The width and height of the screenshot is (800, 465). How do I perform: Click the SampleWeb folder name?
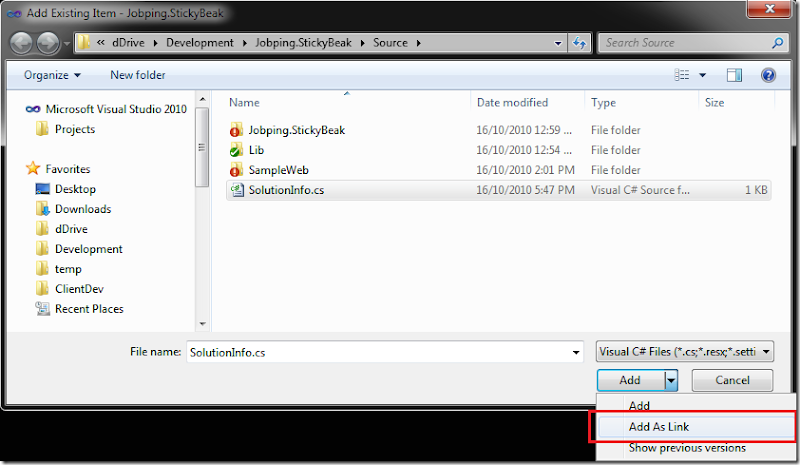coord(279,170)
